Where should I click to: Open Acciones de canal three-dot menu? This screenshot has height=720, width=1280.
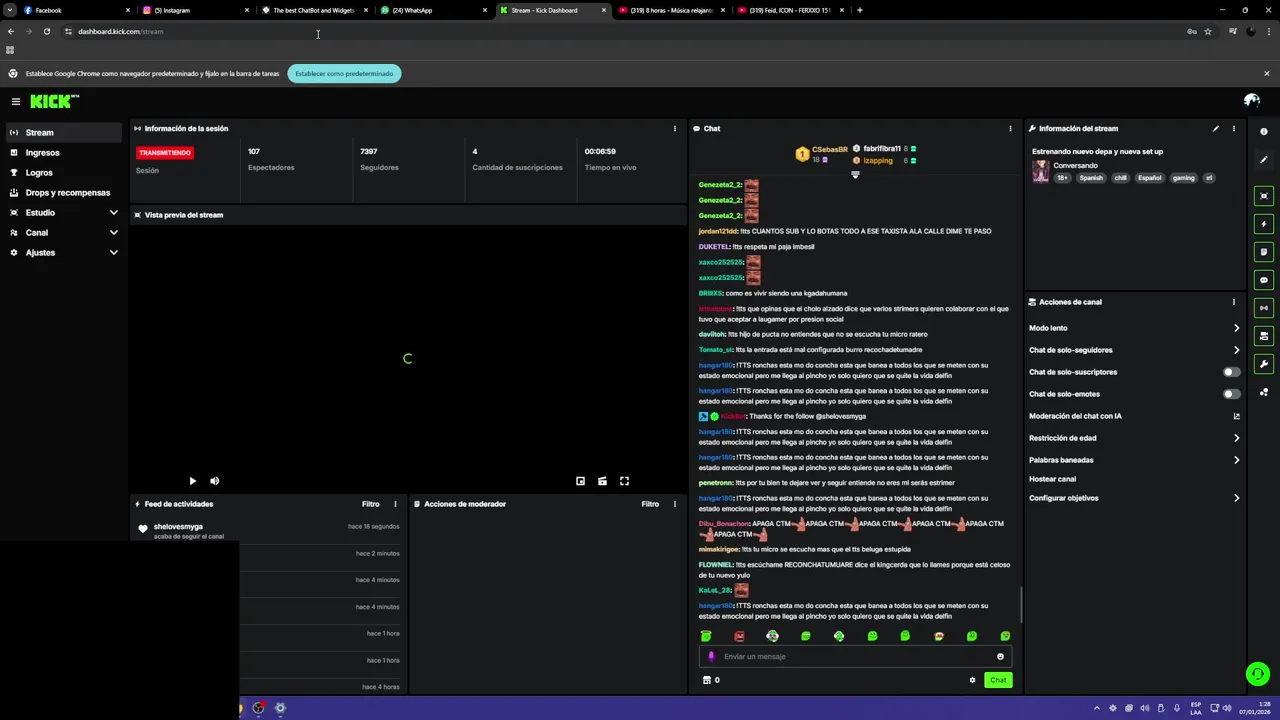click(1234, 302)
